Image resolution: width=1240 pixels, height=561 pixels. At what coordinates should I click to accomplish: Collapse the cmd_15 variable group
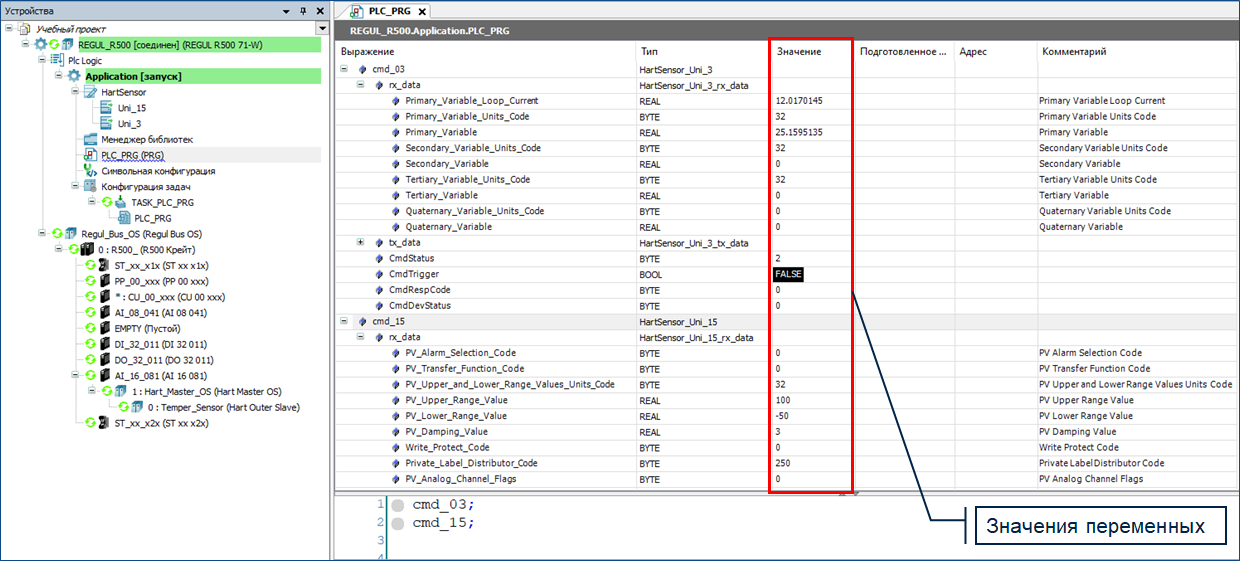click(345, 321)
